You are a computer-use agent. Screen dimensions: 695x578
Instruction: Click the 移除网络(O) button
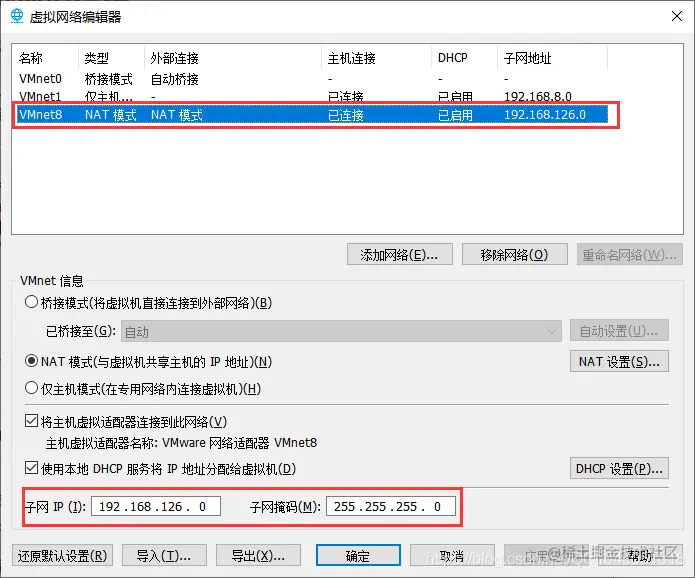(x=514, y=254)
